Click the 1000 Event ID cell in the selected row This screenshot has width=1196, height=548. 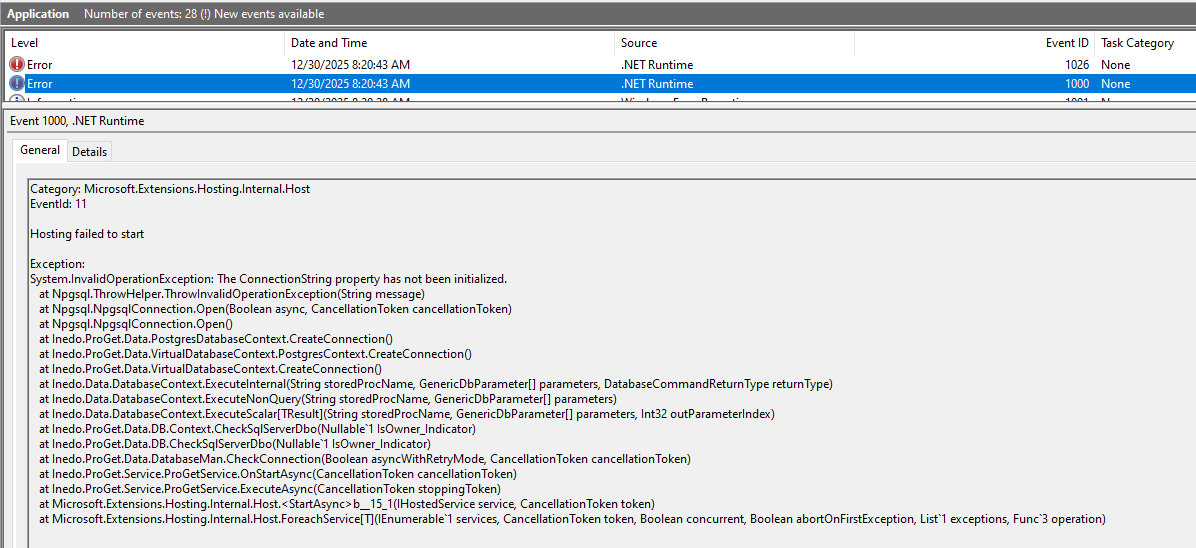1076,84
